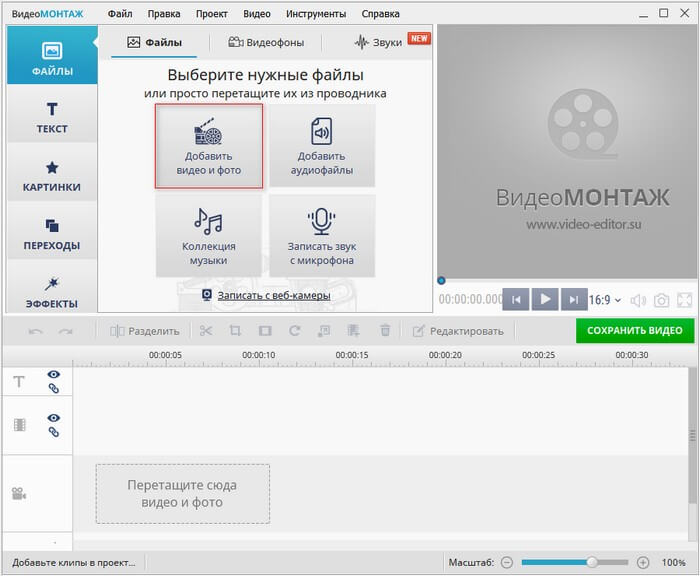Click Записать звук с микрофона tile
This screenshot has width=700, height=576.
click(x=322, y=236)
